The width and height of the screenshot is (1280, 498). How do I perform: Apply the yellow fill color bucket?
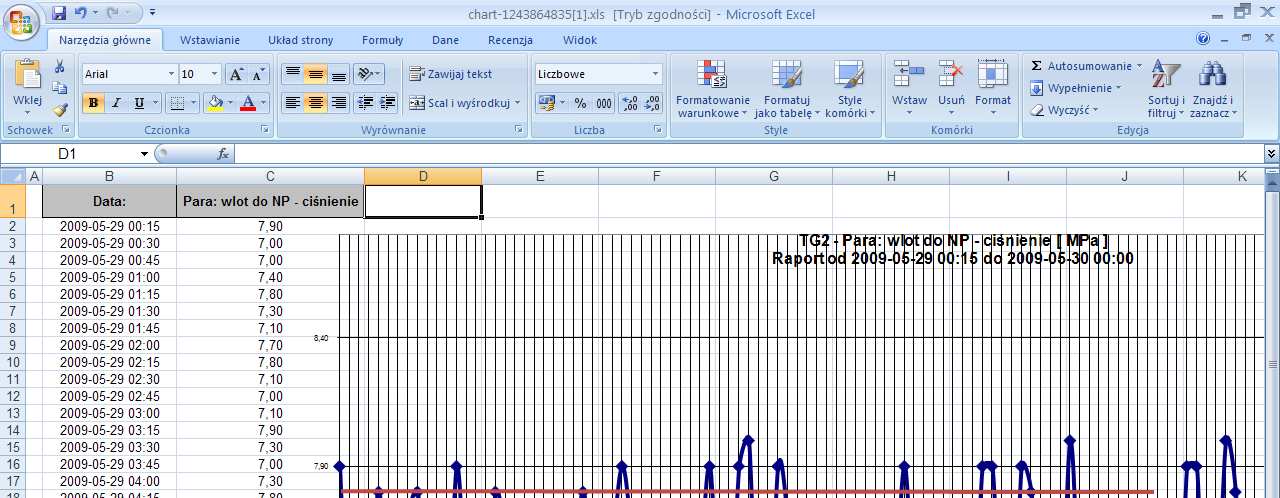(x=214, y=103)
